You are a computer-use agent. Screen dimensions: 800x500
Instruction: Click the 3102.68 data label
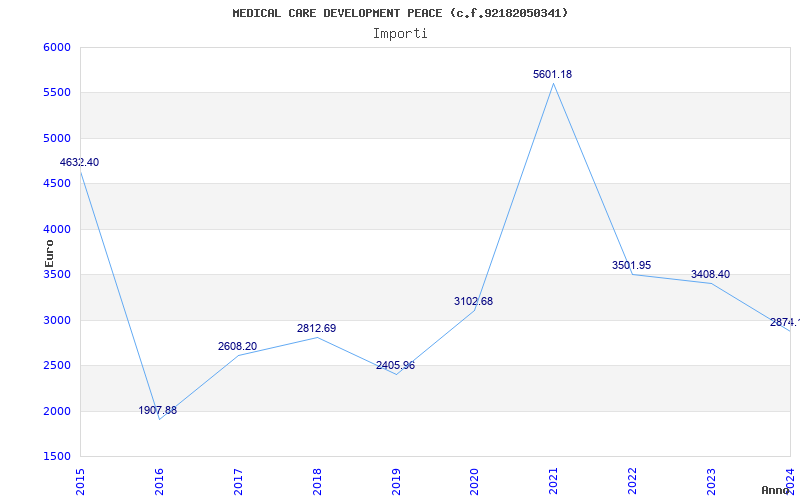coord(473,302)
